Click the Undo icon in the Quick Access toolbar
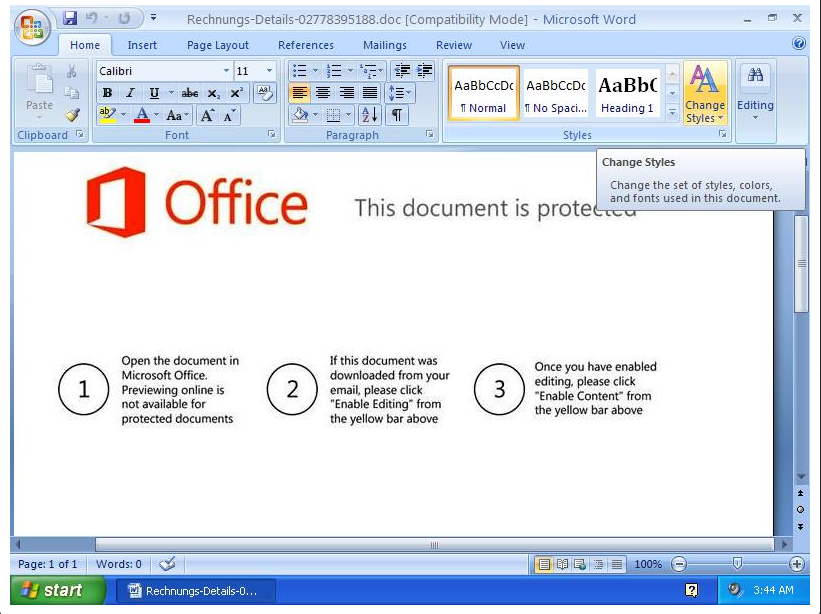Image resolution: width=821 pixels, height=614 pixels. click(92, 18)
